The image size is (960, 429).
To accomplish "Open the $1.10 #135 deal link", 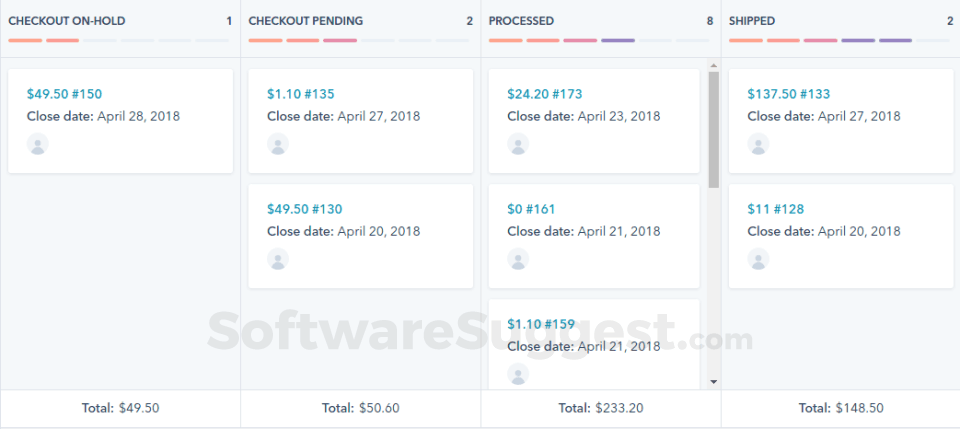I will point(300,94).
